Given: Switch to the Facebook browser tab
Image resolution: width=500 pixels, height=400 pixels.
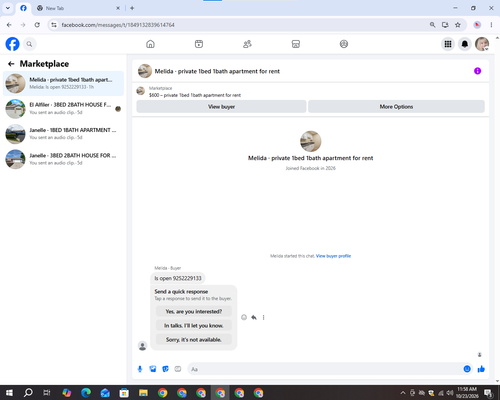Looking at the screenshot, I should pos(23,8).
